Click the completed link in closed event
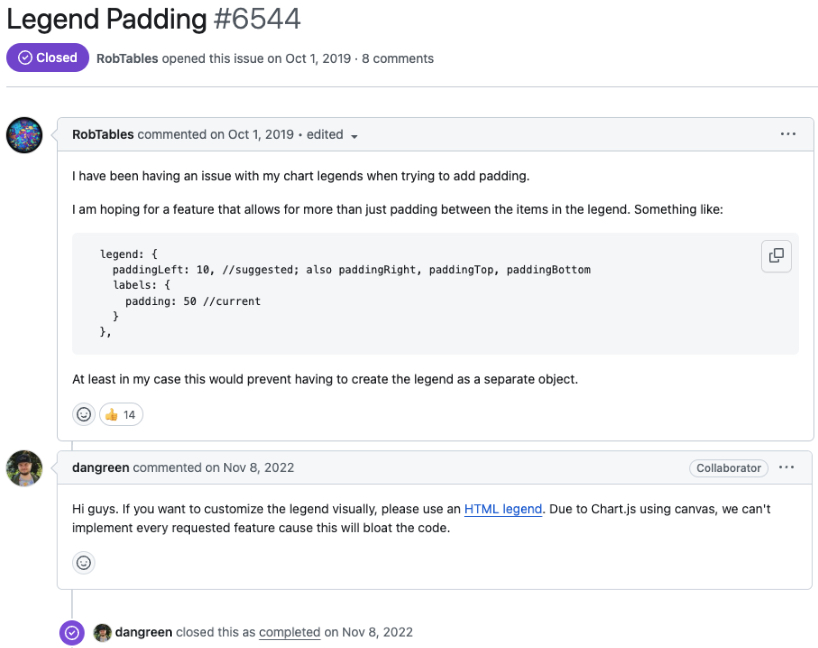This screenshot has height=648, width=818. (x=290, y=632)
